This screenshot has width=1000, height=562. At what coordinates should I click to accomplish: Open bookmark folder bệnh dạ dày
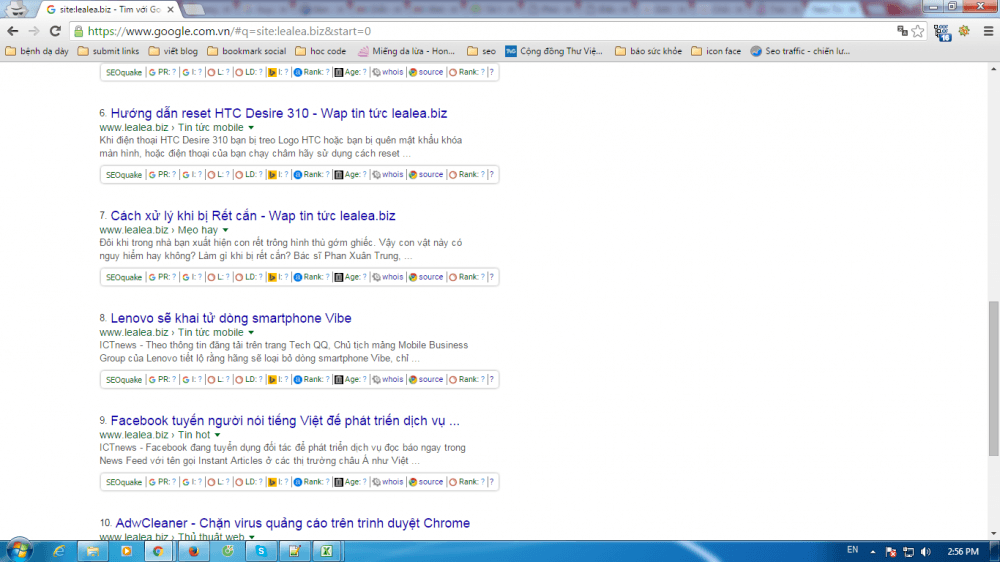click(37, 51)
